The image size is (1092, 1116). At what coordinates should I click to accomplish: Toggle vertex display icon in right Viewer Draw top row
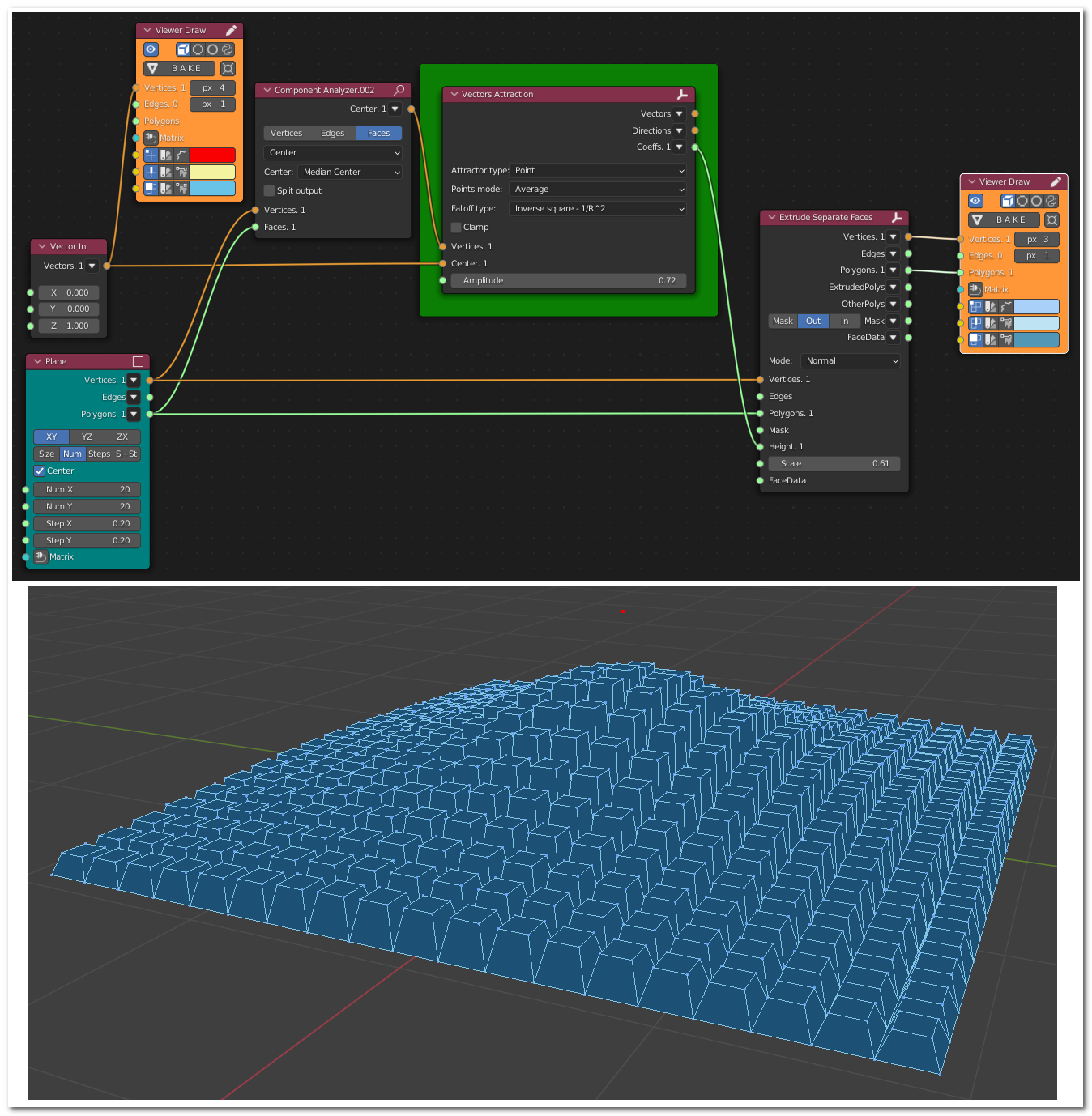(x=975, y=307)
